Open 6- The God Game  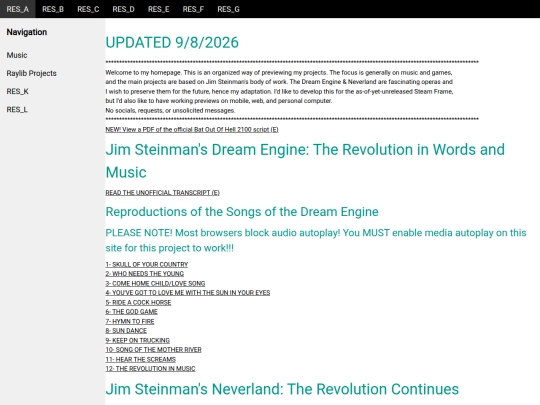[132, 312]
